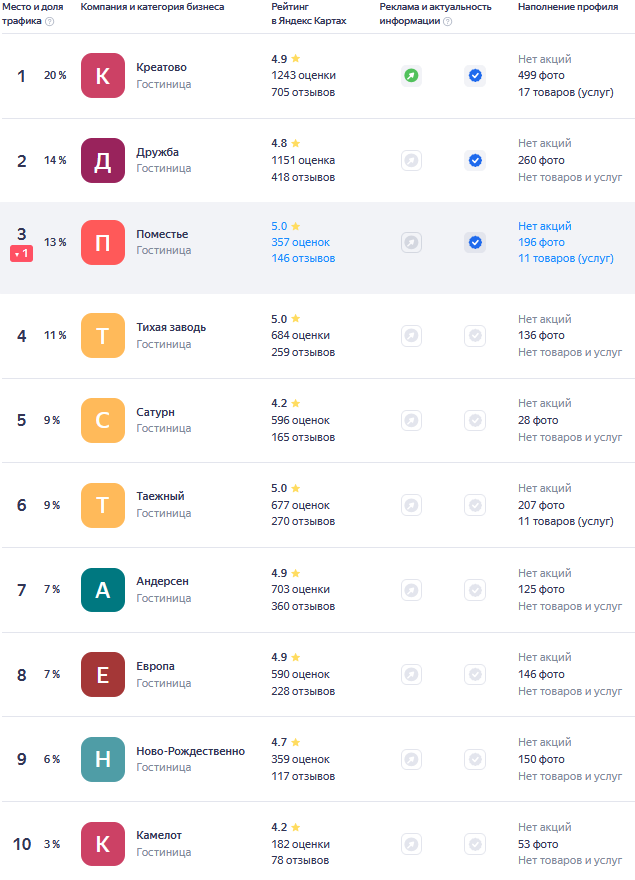
Task: Click gray verification badge for Ново-Рождественно
Action: (x=475, y=759)
